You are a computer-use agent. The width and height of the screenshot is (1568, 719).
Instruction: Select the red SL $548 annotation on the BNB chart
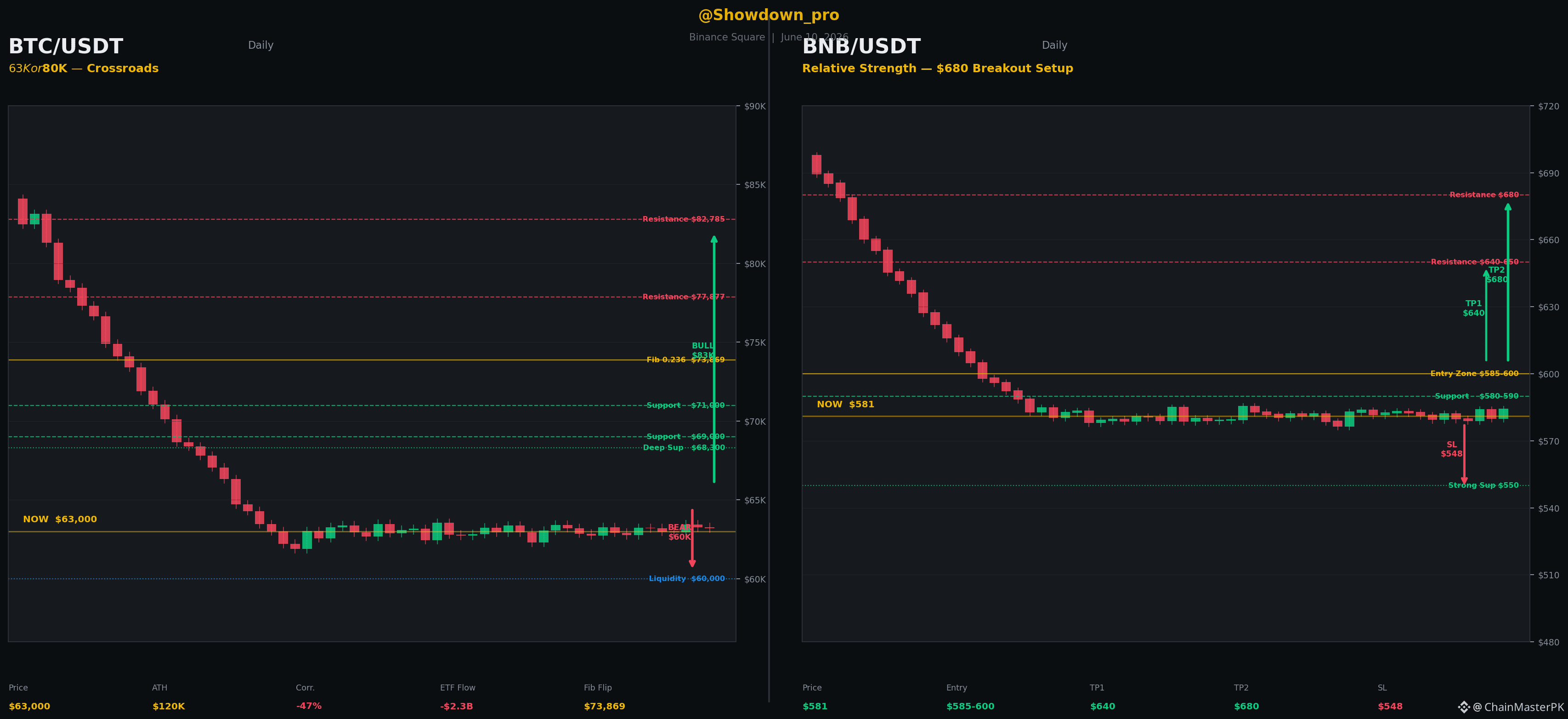[1452, 449]
